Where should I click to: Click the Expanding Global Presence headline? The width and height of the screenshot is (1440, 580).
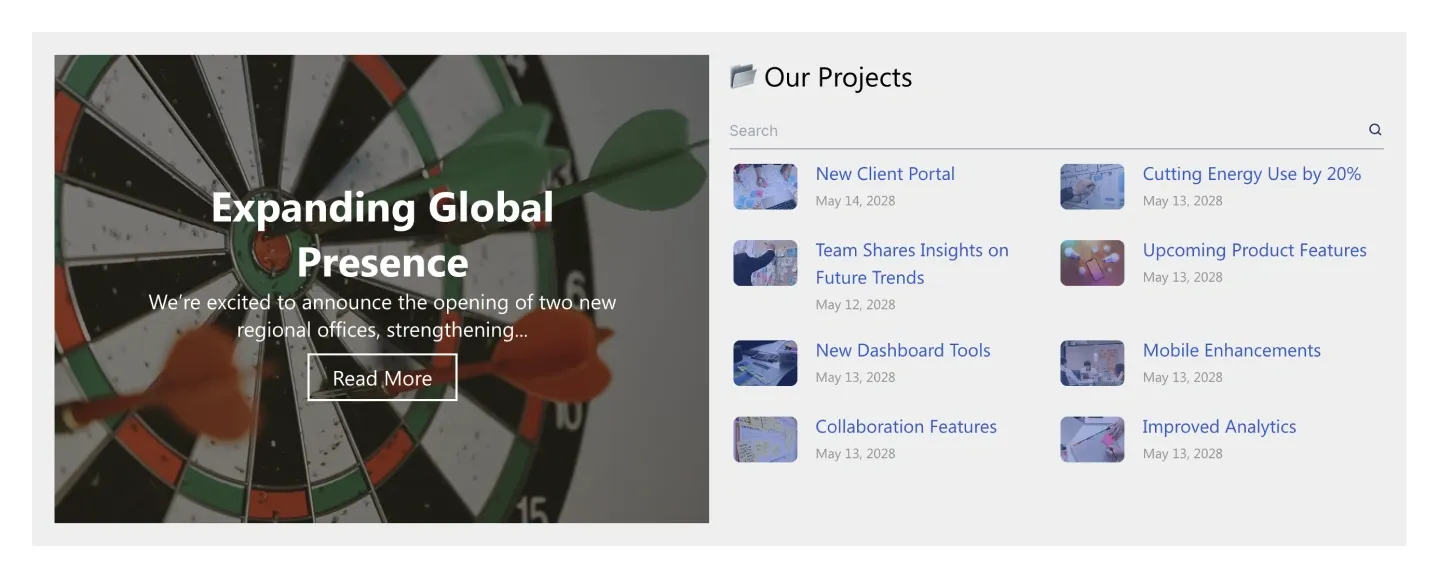[382, 235]
